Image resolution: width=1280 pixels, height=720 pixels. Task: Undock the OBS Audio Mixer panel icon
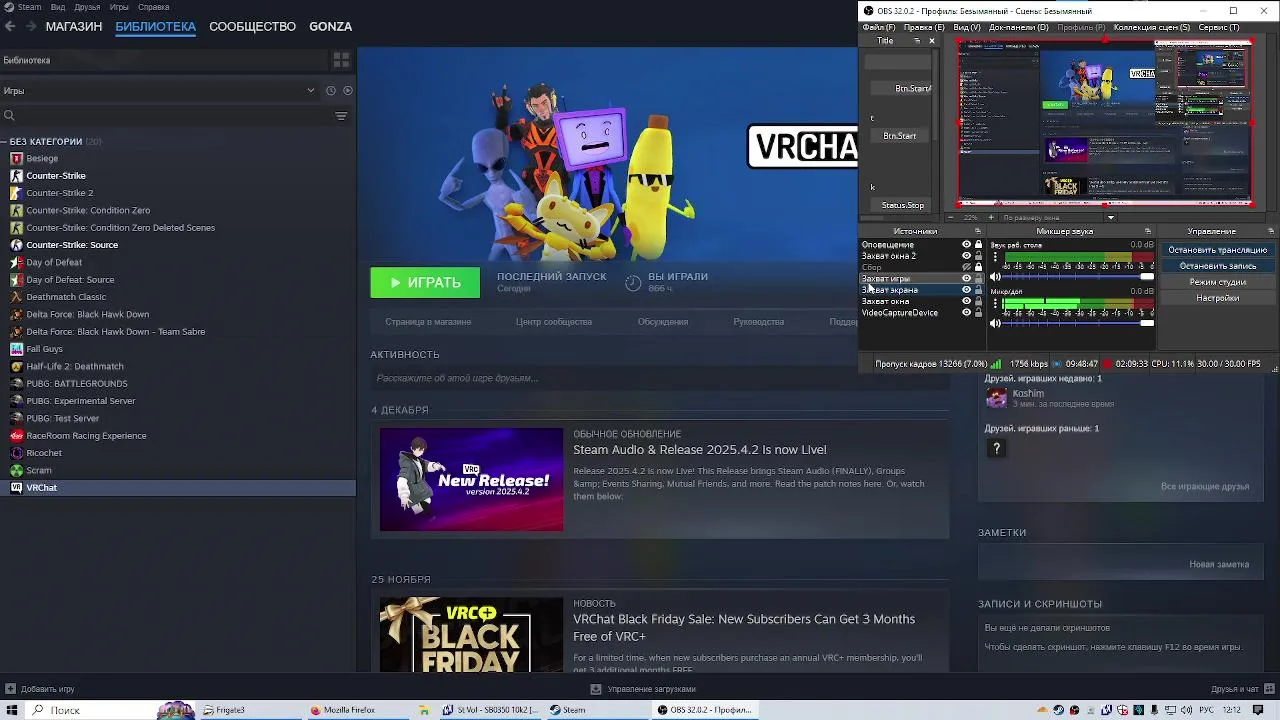pyautogui.click(x=1147, y=231)
